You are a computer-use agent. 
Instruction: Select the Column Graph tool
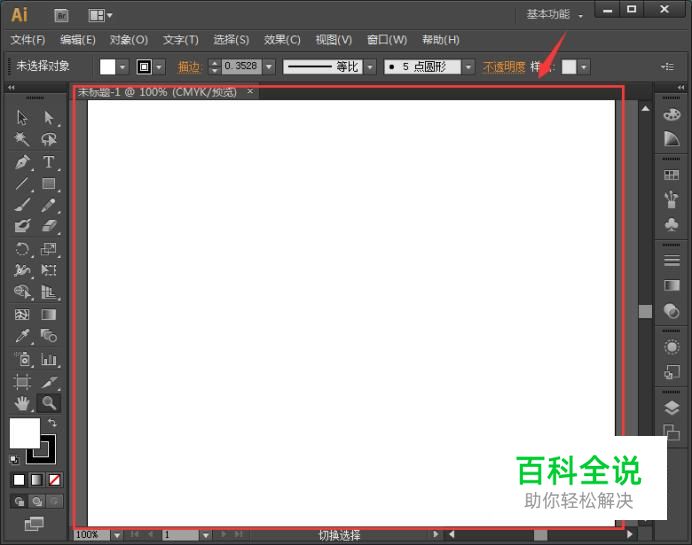pyautogui.click(x=49, y=359)
